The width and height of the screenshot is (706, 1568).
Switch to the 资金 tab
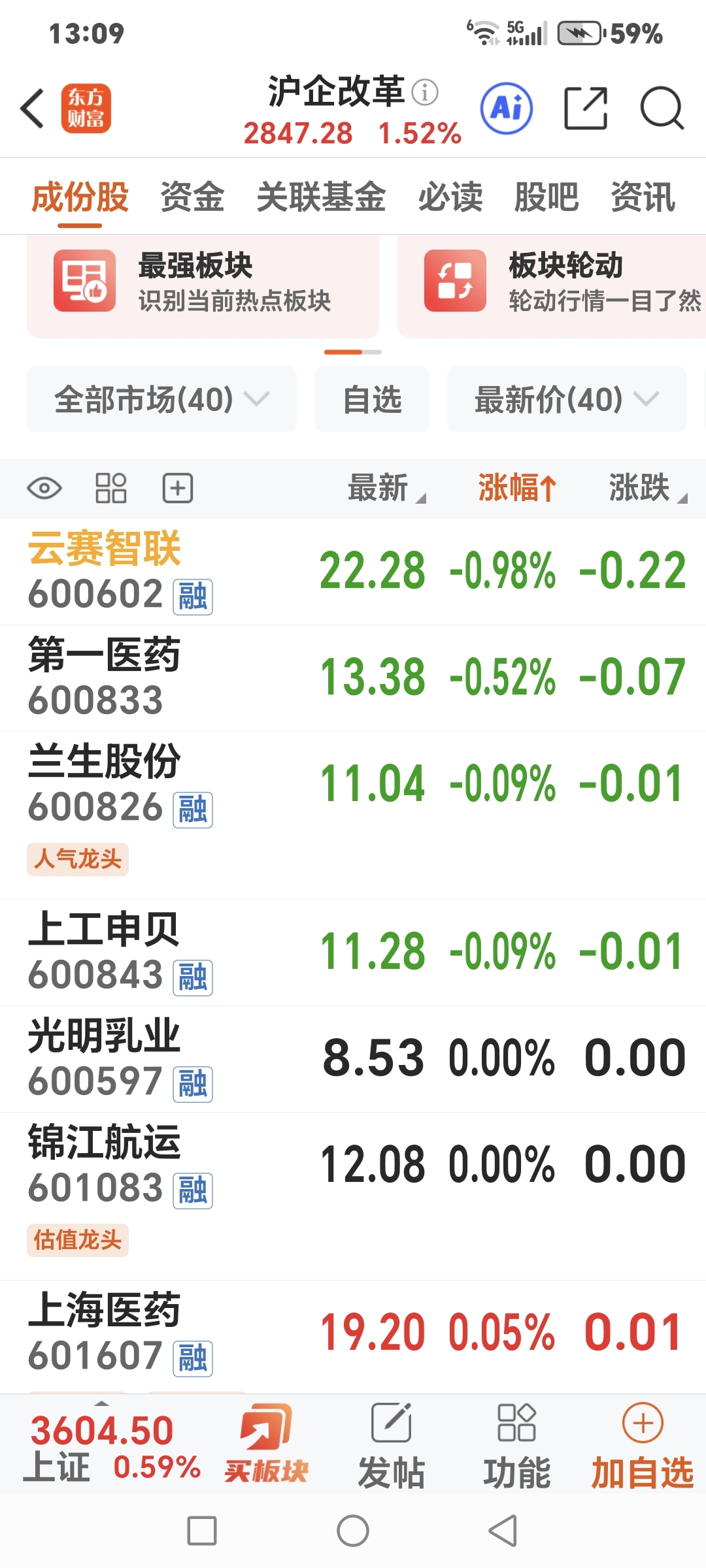[x=192, y=197]
